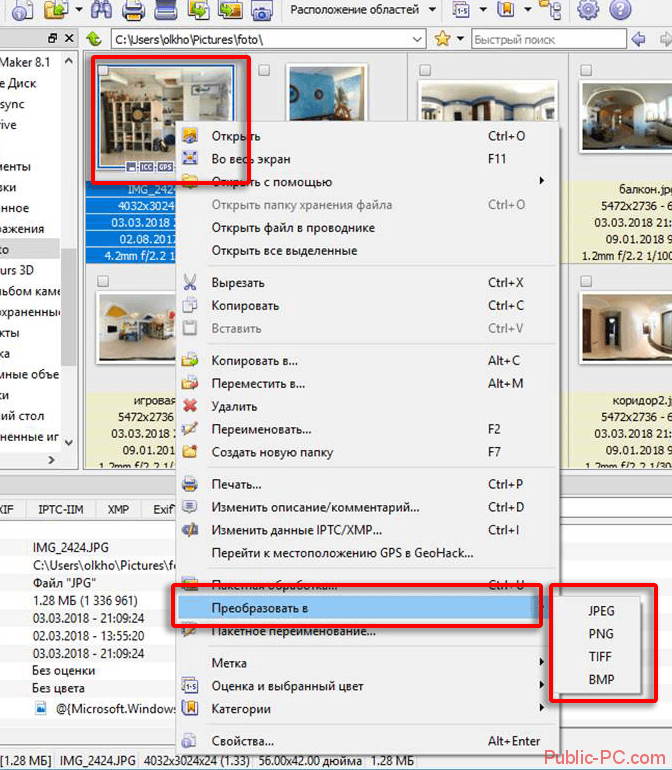Open settings with the gear icon
The image size is (672, 770).
point(589,11)
